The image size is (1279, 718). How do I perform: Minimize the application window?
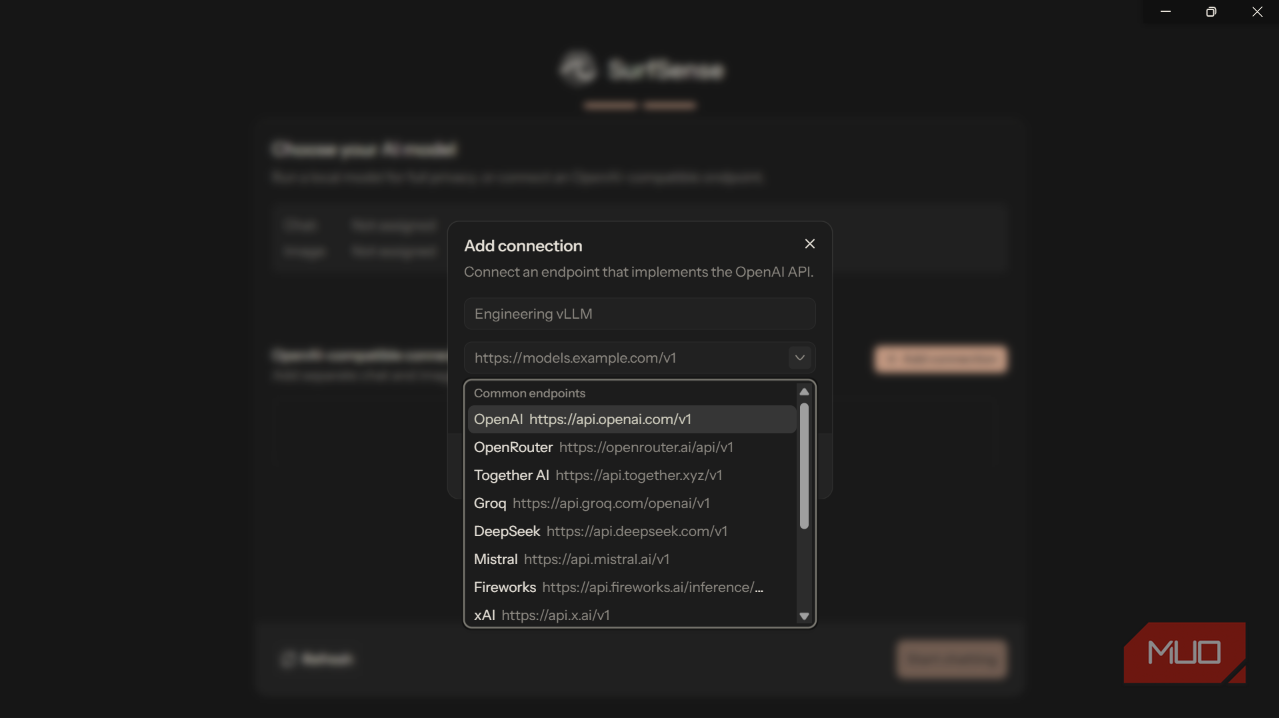pos(1166,12)
